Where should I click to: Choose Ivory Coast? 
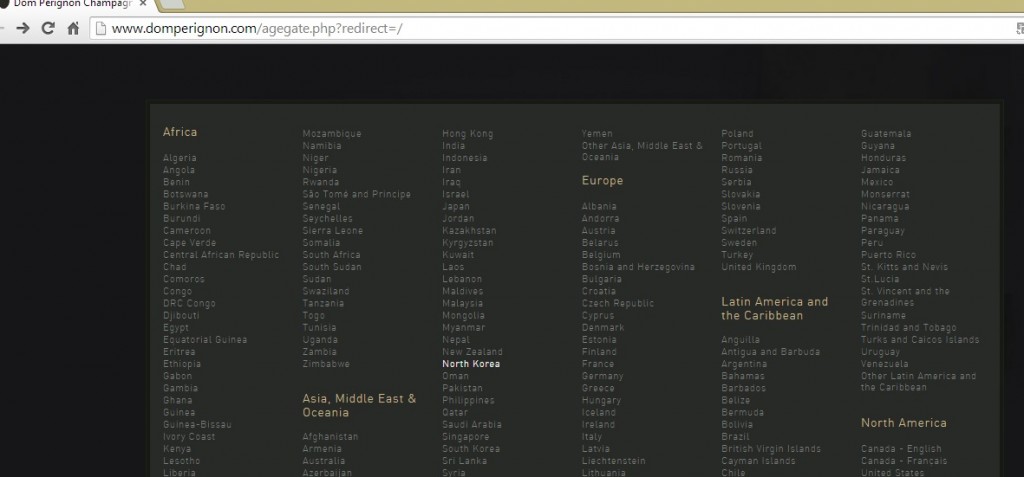pyautogui.click(x=189, y=436)
